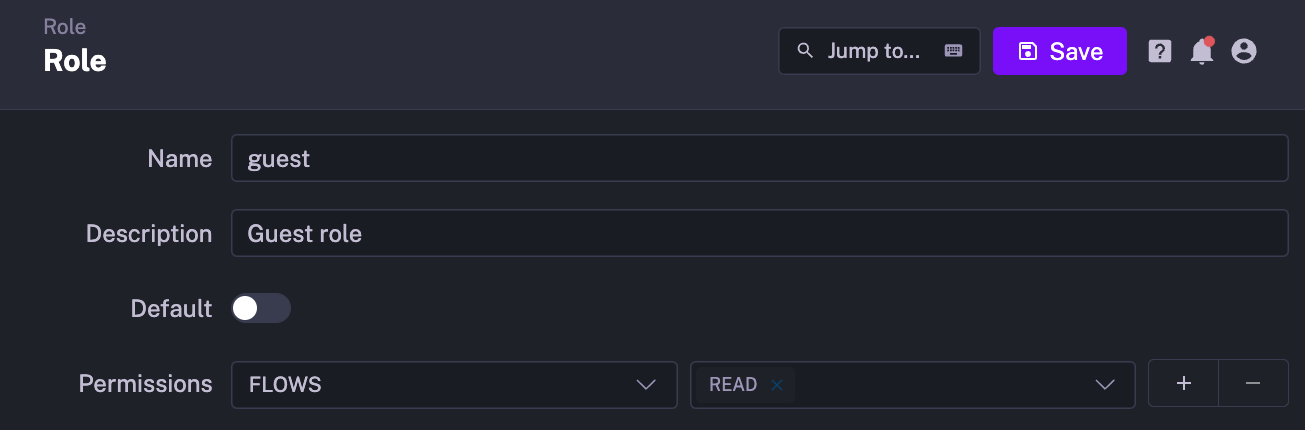1305x430 pixels.
Task: Remove the READ permission tag using its x
Action: click(777, 385)
